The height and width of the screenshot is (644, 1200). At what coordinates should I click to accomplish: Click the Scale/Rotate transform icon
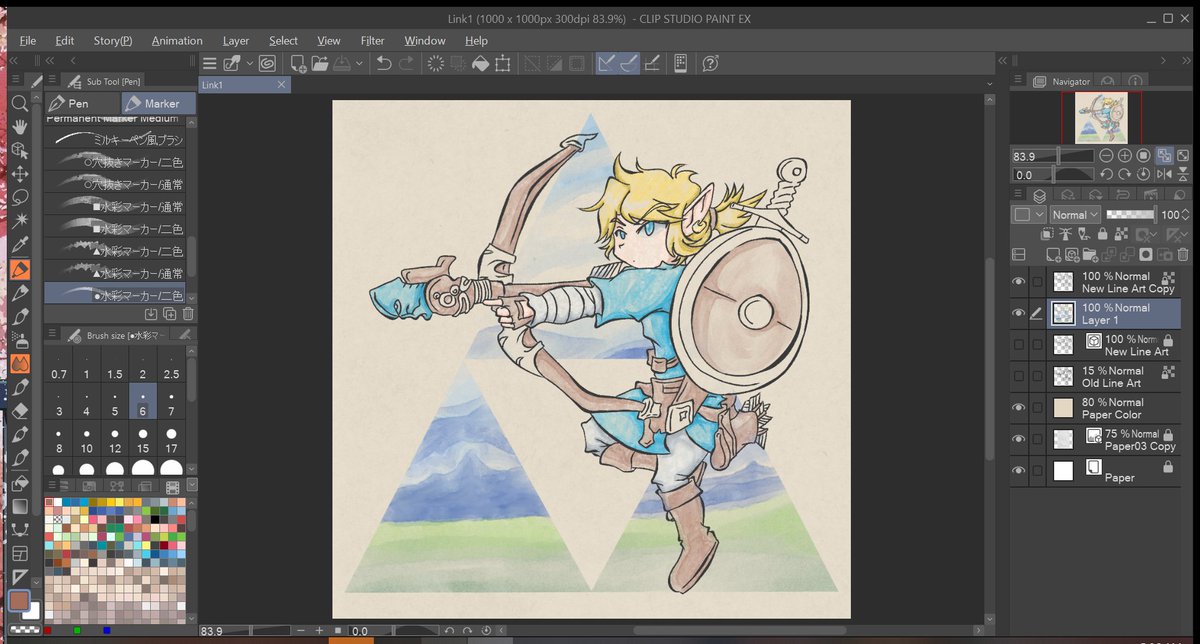coord(503,64)
